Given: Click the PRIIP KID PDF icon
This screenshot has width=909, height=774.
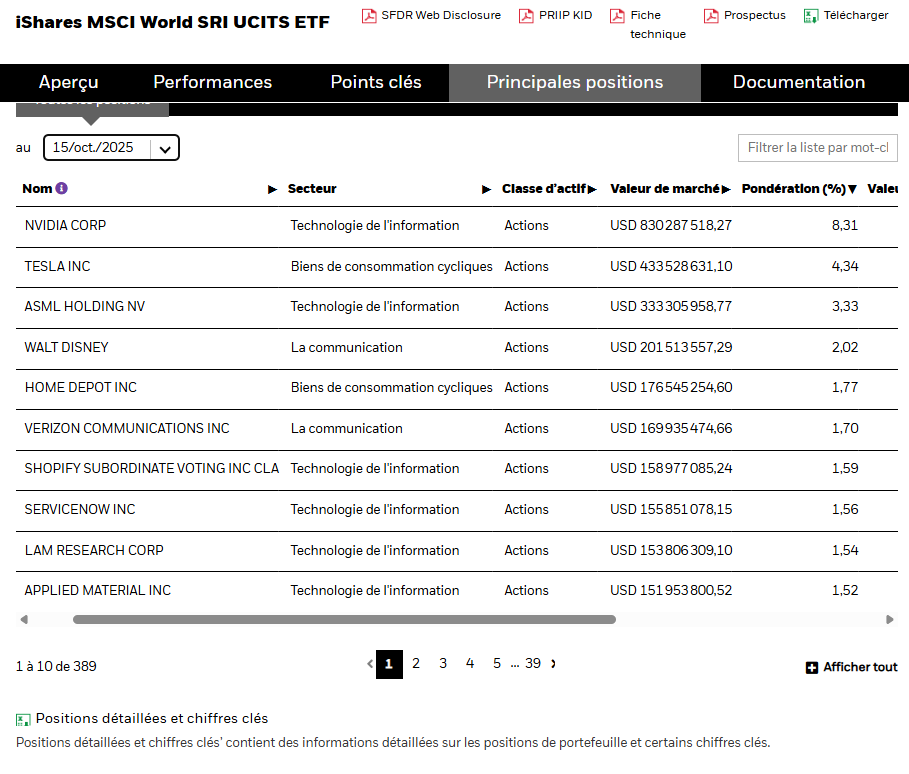Looking at the screenshot, I should click(x=526, y=16).
